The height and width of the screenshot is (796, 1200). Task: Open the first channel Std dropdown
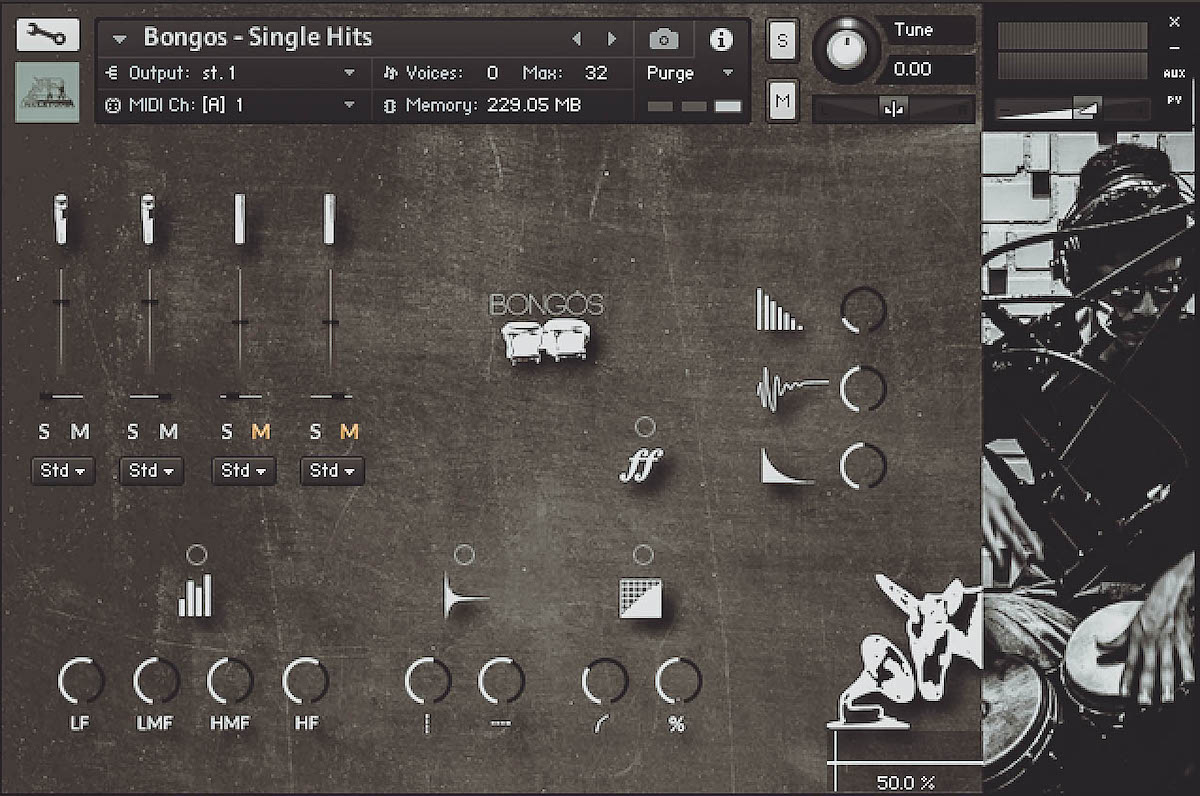[x=63, y=470]
